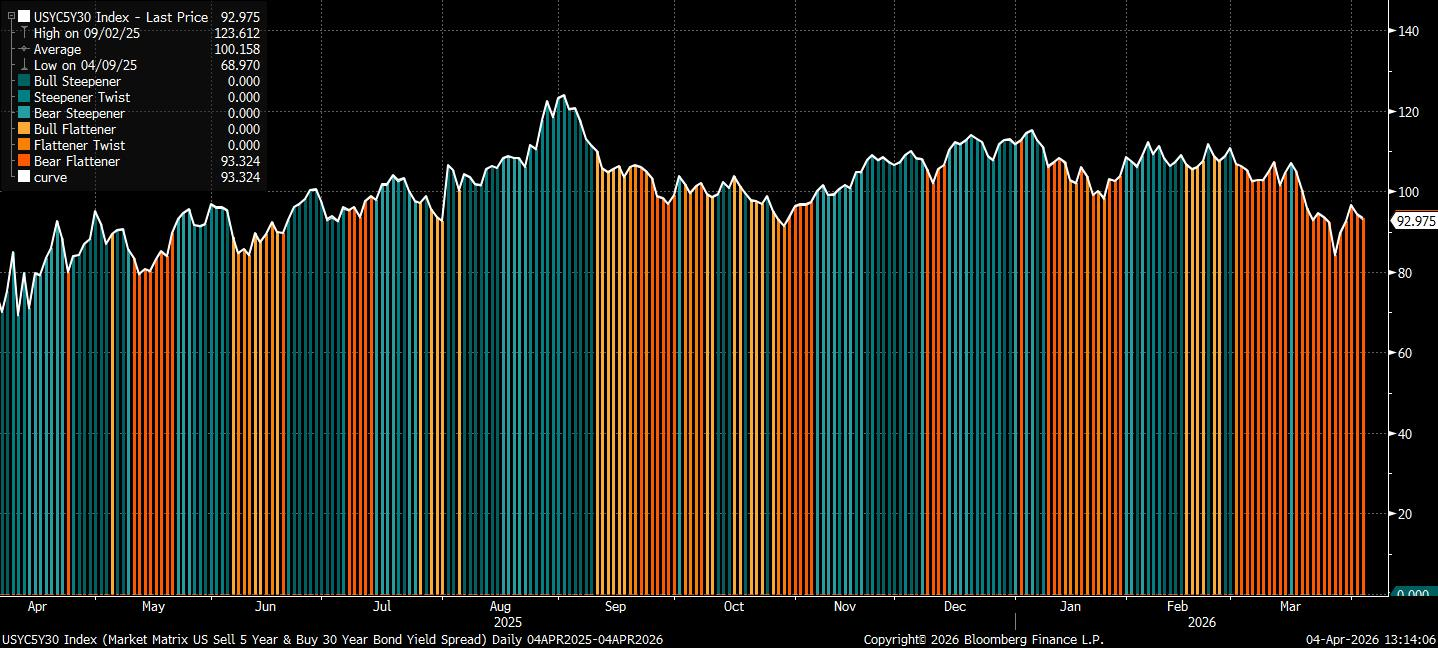
Task: Click the curve peak near early September
Action: pos(563,96)
